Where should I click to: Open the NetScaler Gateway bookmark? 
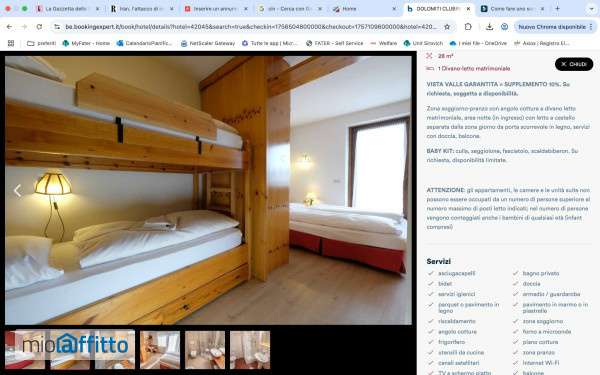click(x=208, y=43)
